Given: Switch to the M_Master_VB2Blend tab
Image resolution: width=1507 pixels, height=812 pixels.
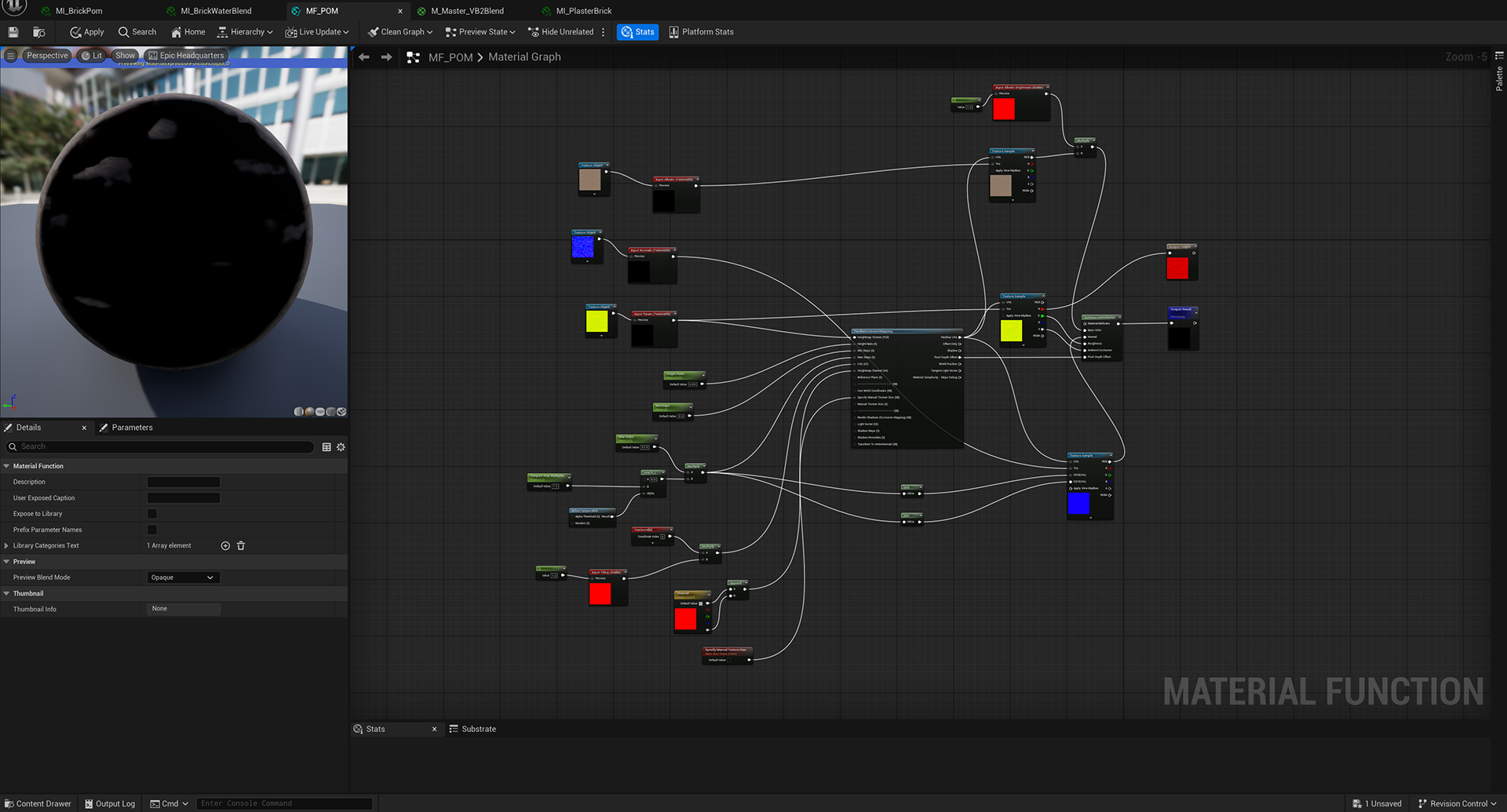Looking at the screenshot, I should [467, 11].
